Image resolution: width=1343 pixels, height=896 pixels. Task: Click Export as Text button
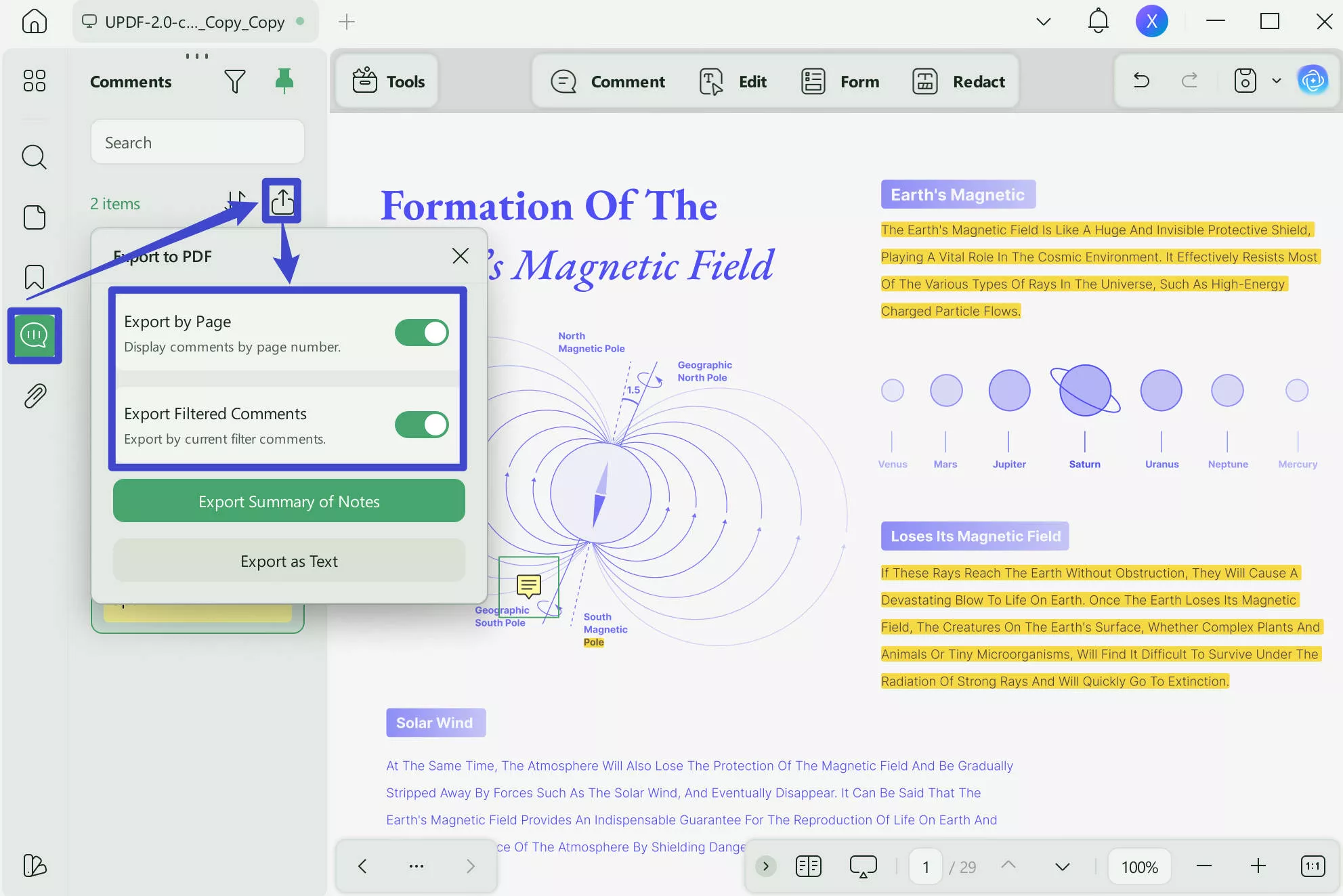pyautogui.click(x=289, y=561)
